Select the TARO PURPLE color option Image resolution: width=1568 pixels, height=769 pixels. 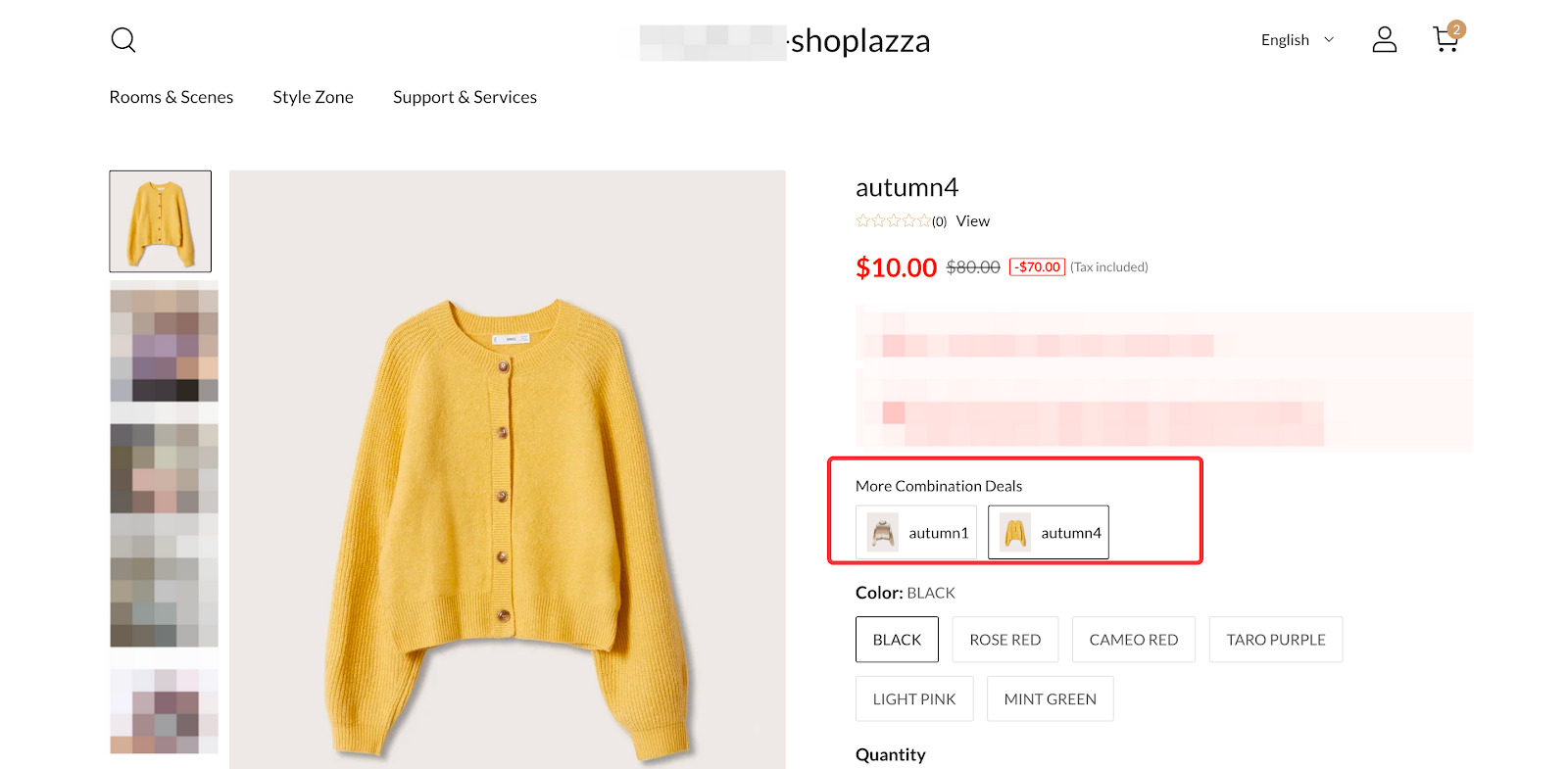(x=1275, y=640)
